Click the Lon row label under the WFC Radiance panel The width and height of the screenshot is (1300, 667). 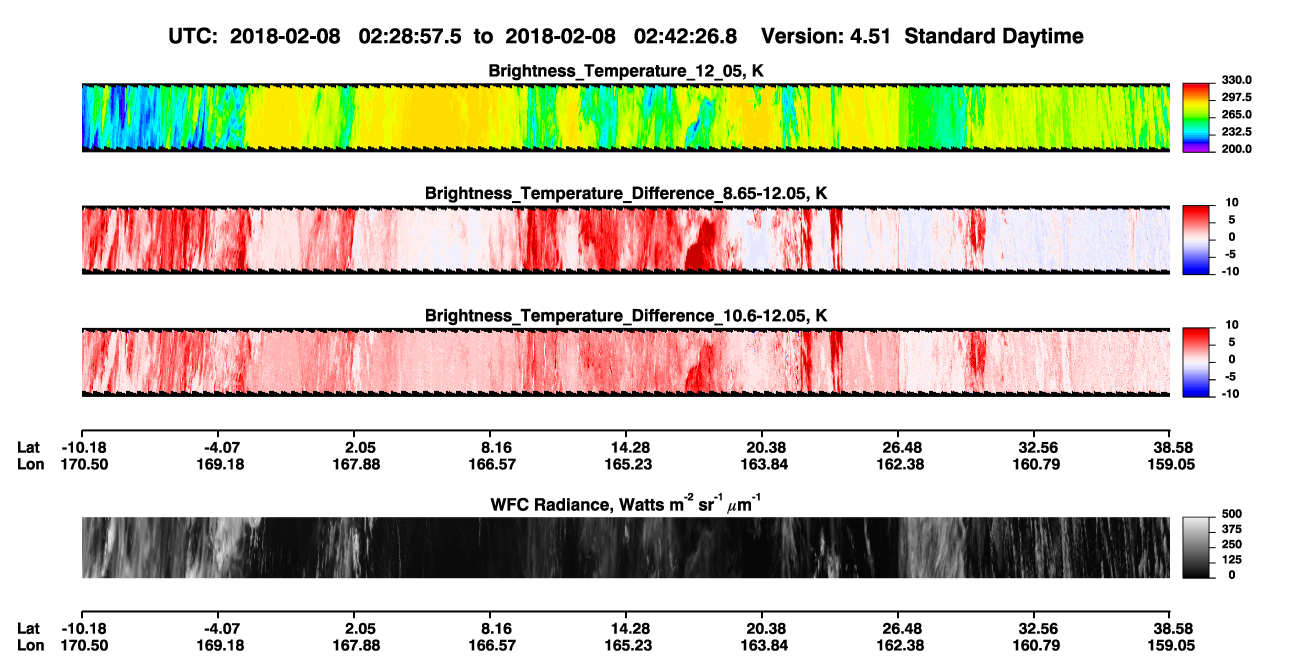tap(30, 645)
